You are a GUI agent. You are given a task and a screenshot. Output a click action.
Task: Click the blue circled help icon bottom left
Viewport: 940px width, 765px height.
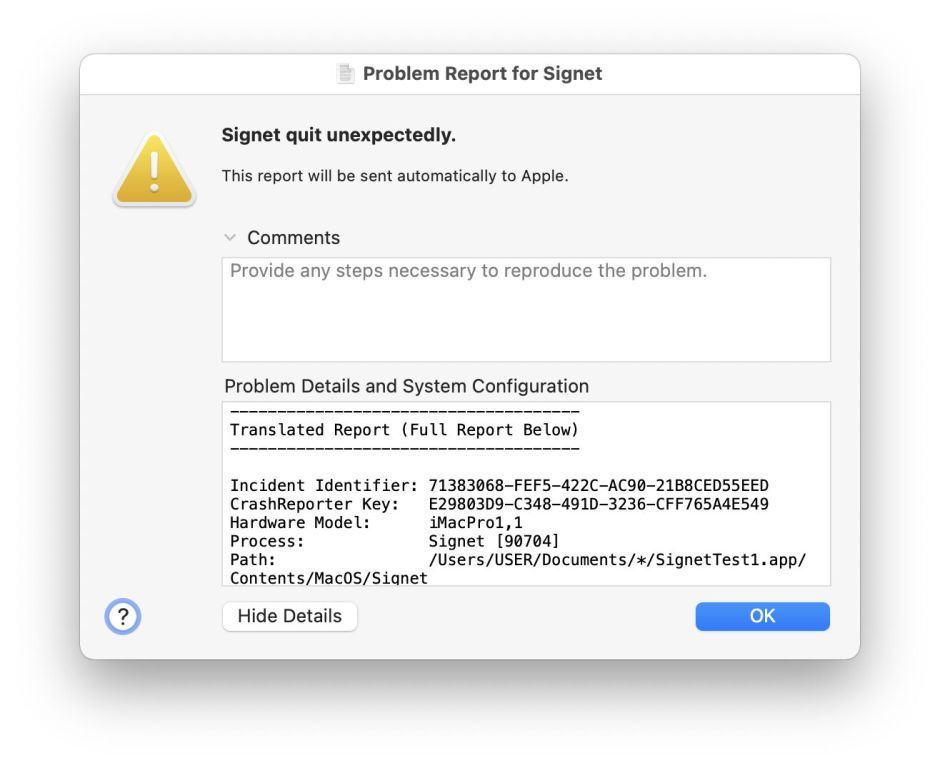tap(122, 617)
